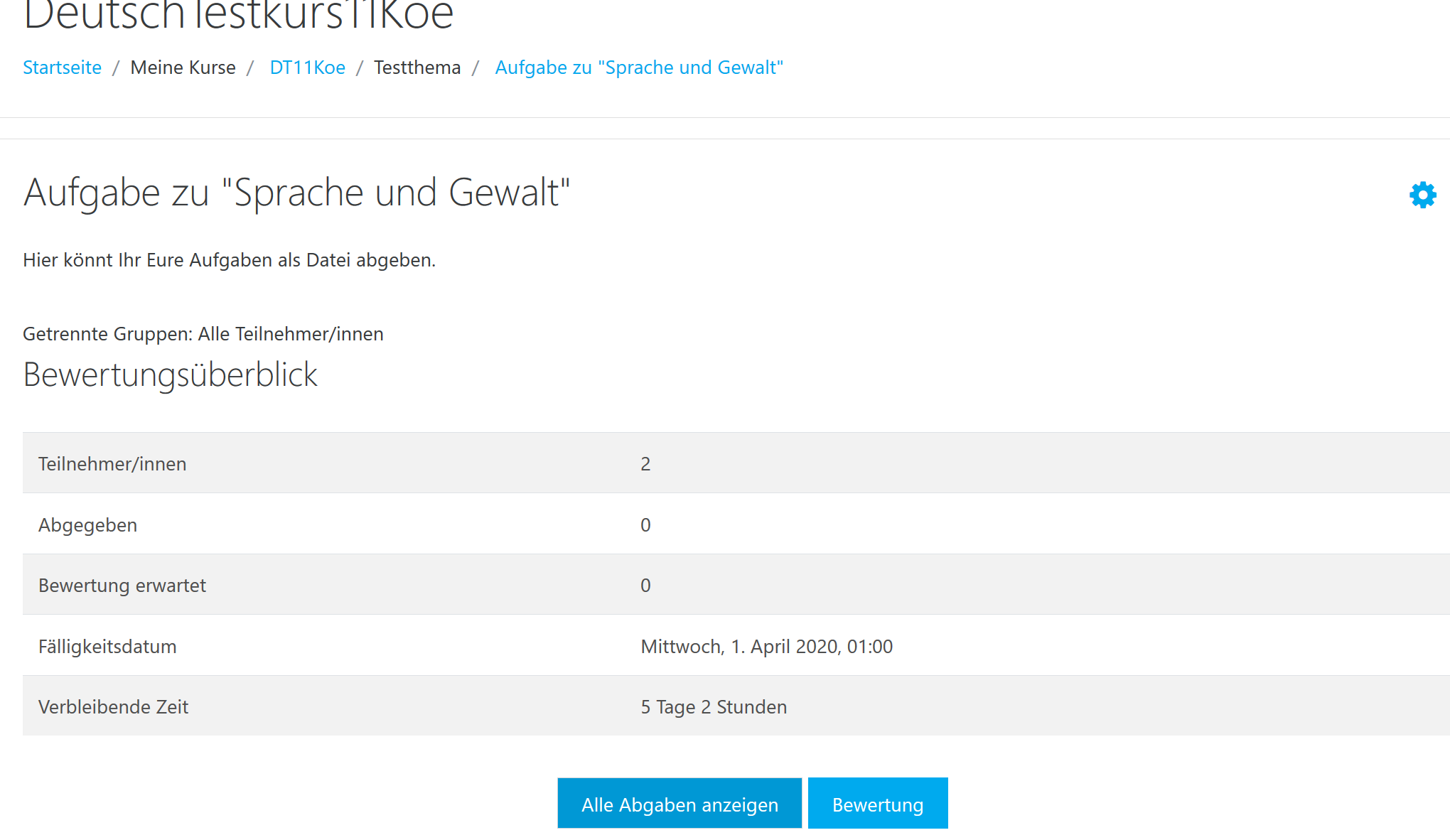Click the Bewertung erwartet row label

click(122, 586)
